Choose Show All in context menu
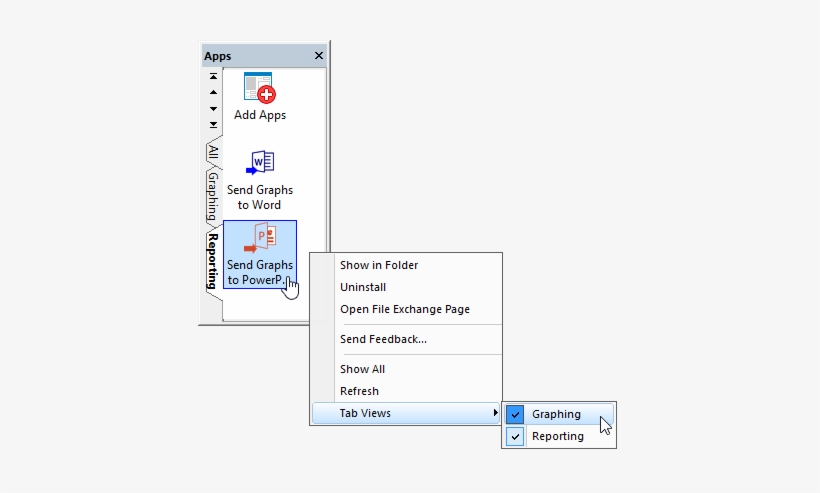 [x=362, y=369]
